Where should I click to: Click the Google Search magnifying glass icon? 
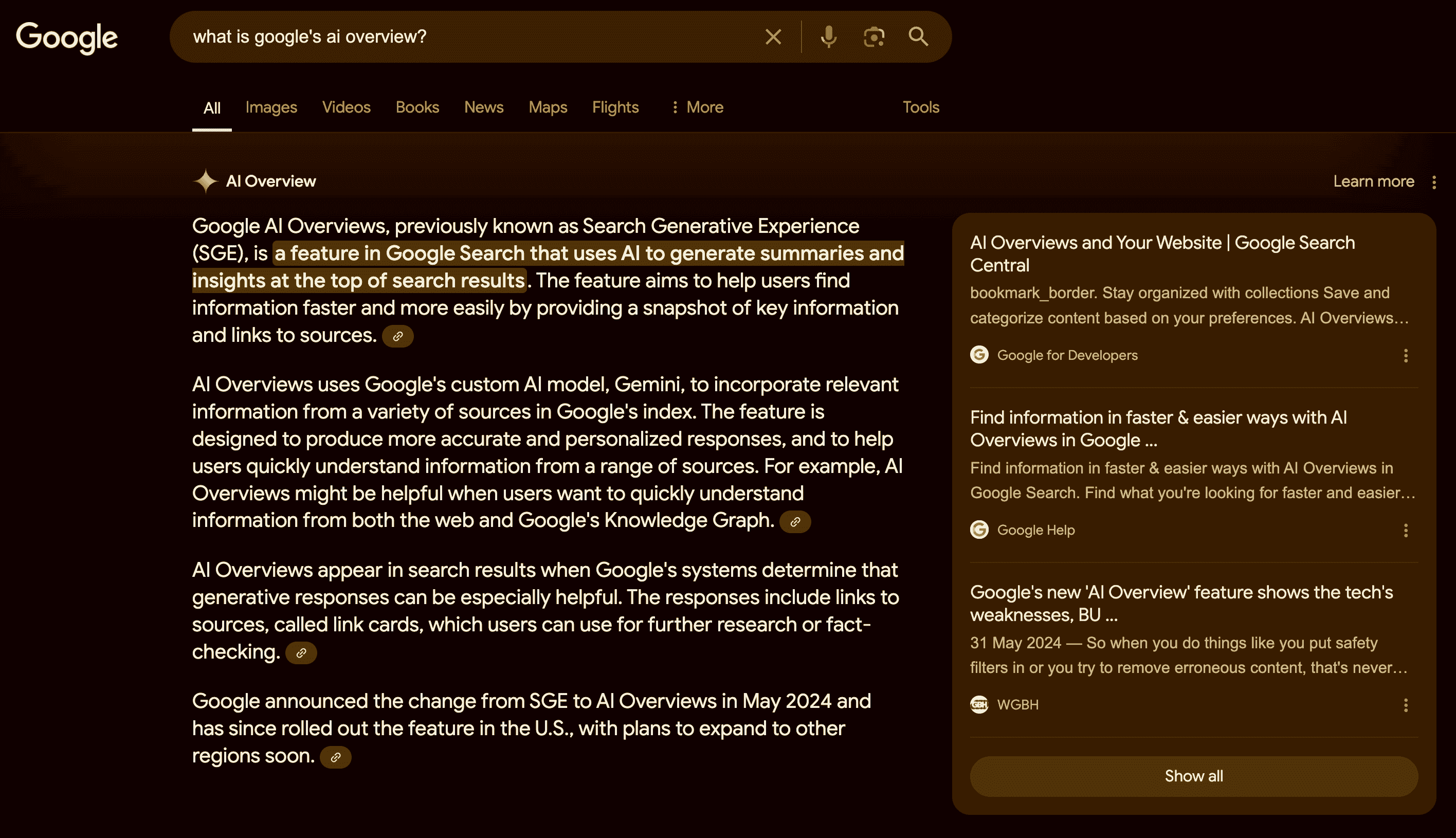[918, 36]
